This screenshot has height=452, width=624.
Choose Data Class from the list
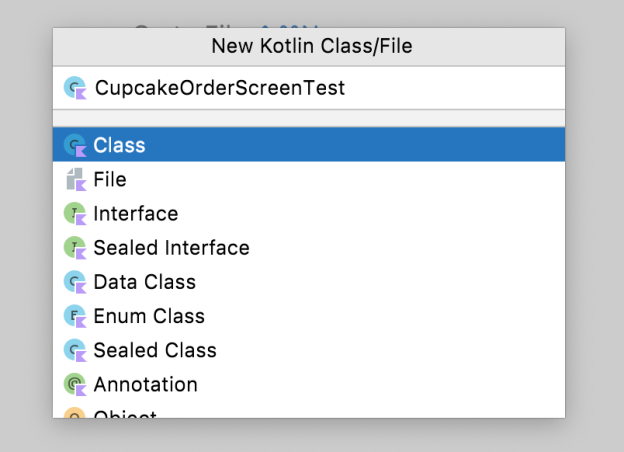(x=145, y=282)
